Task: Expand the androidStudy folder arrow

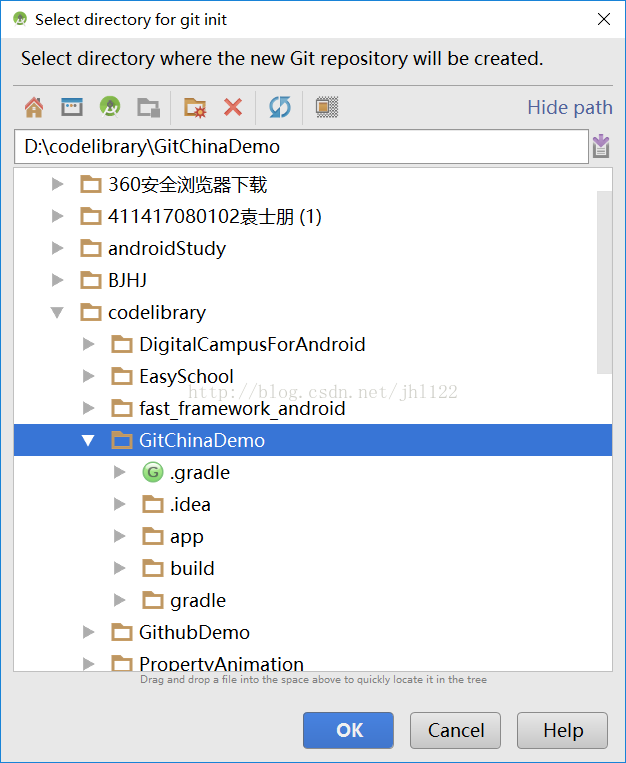Action: coord(57,248)
